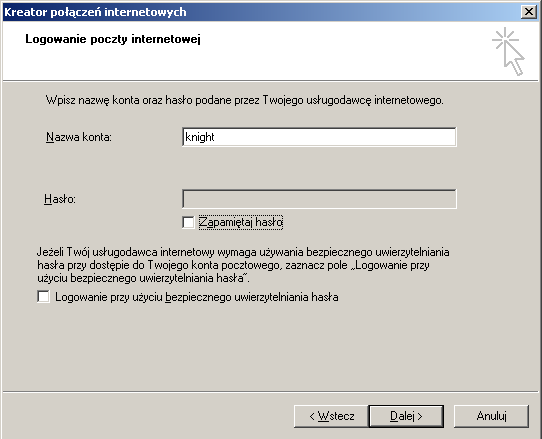Click the "Hasło:" label

click(x=60, y=199)
